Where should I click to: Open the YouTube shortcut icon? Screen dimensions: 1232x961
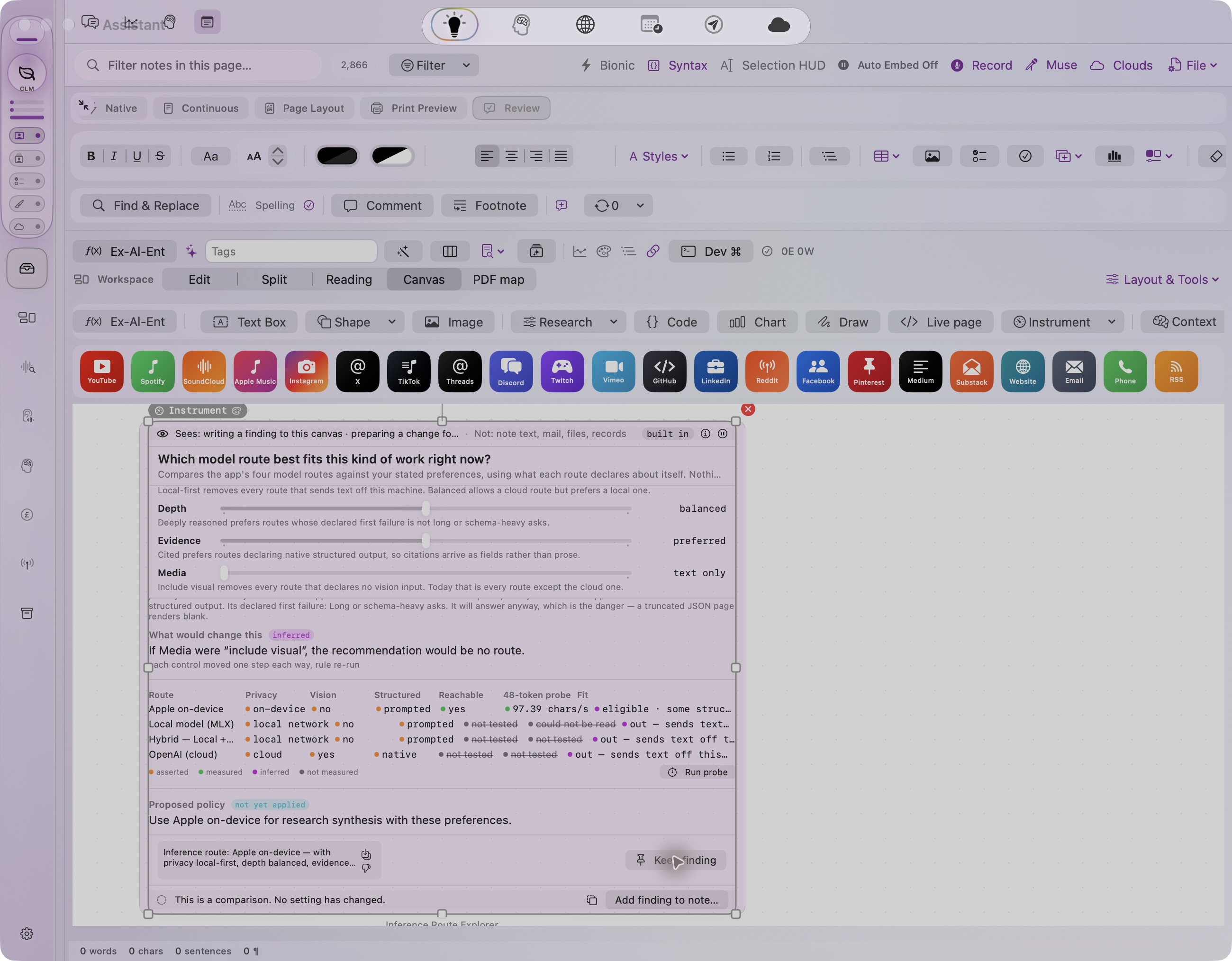(x=101, y=371)
